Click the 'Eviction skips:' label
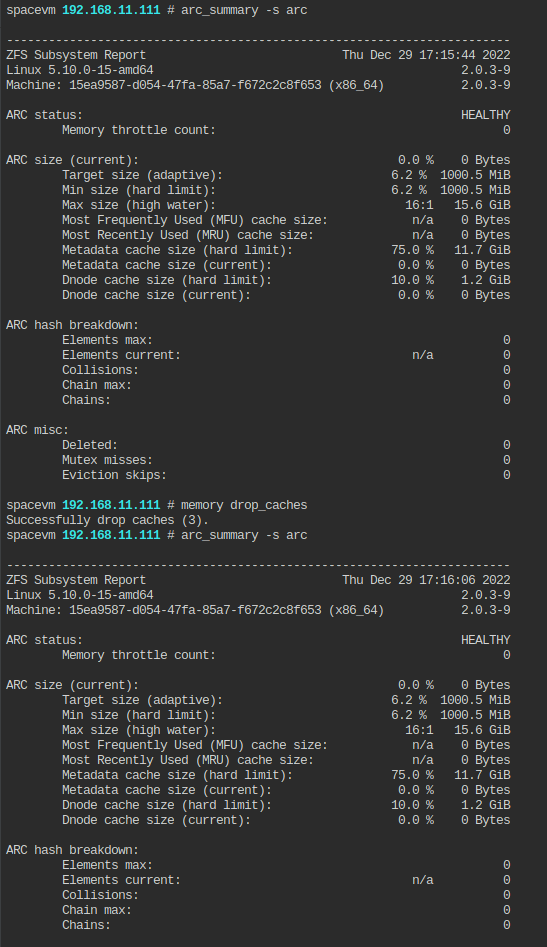This screenshot has width=547, height=947. 114,475
